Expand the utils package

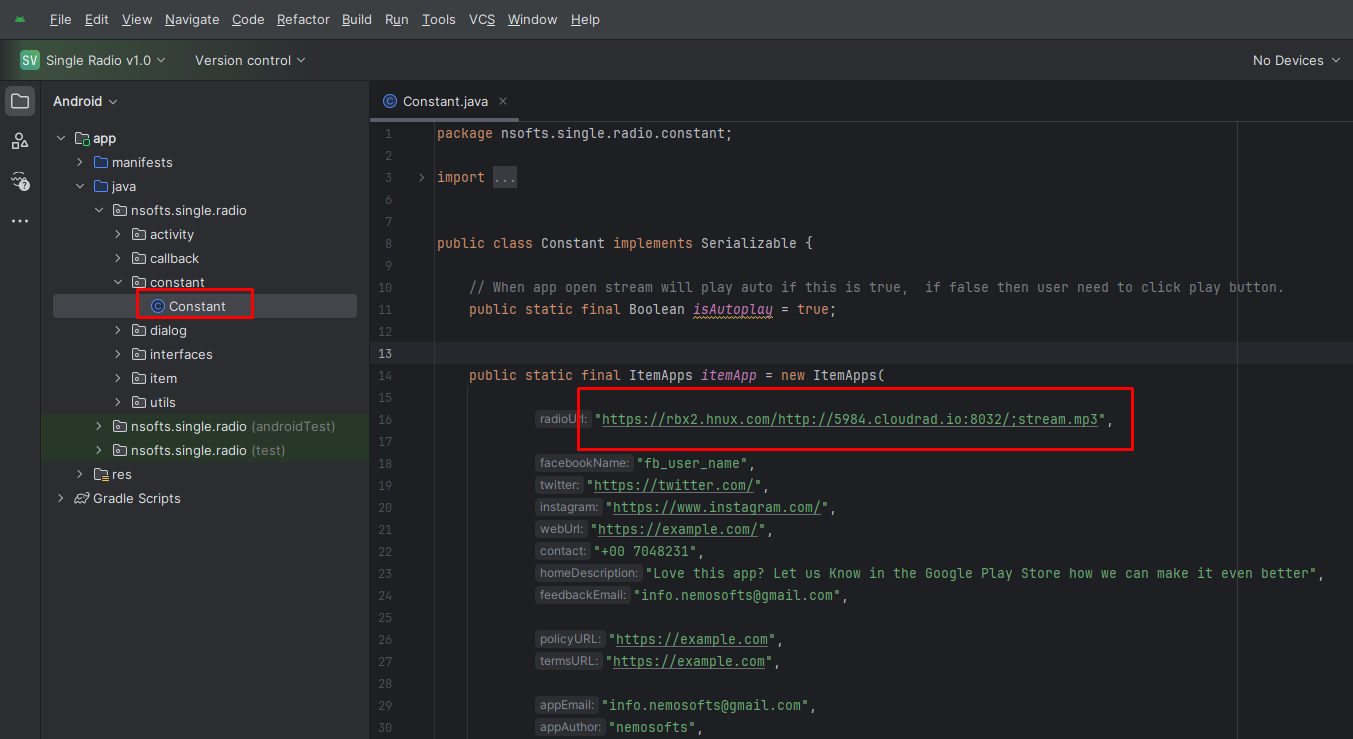point(118,402)
